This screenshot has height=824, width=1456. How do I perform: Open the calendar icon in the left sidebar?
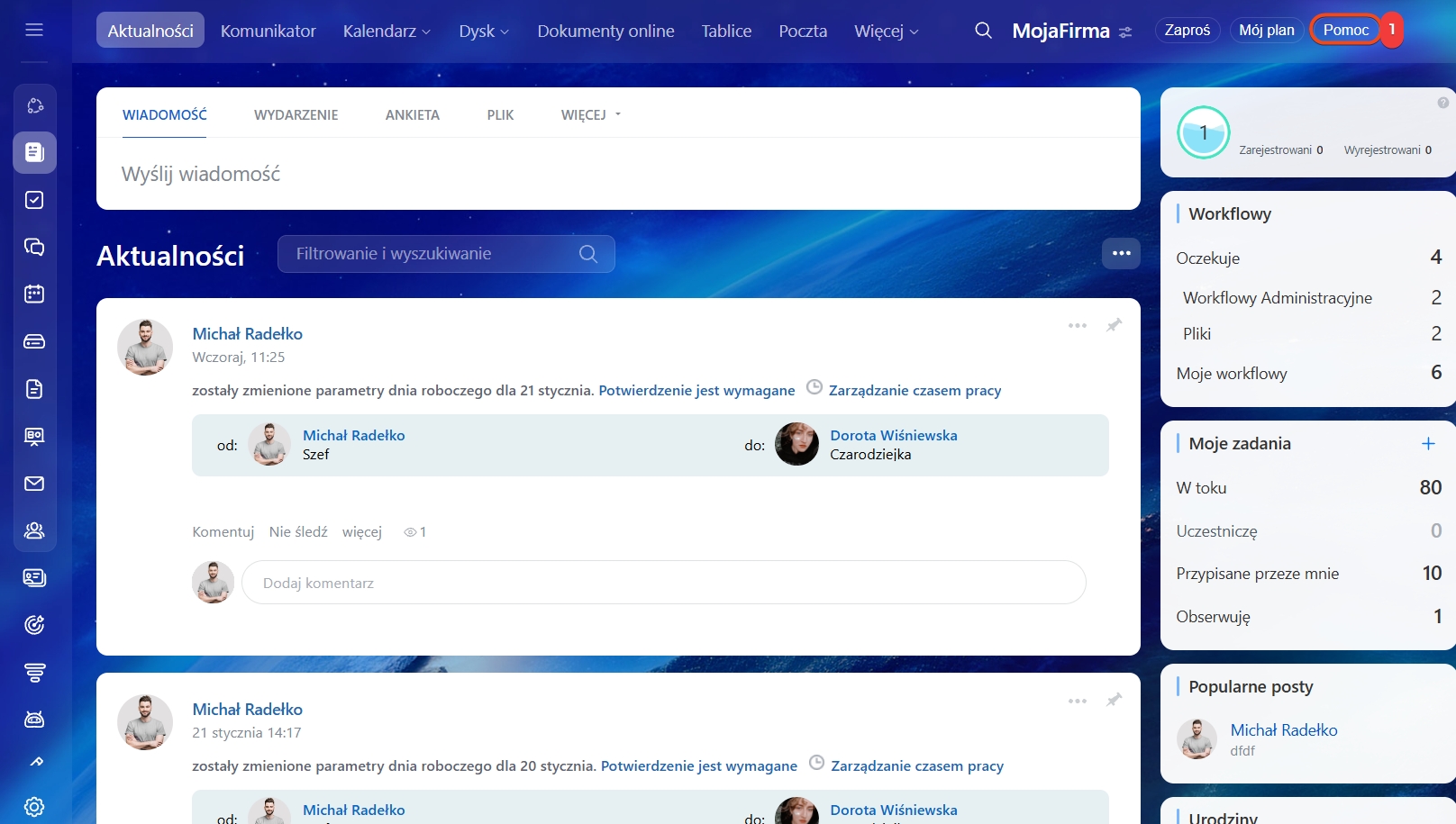(x=34, y=294)
